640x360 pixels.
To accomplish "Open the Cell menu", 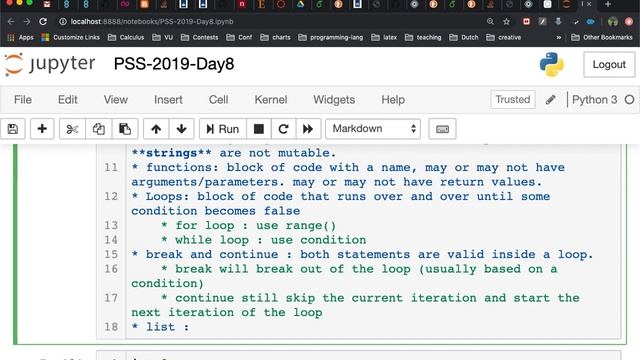I will [218, 100].
